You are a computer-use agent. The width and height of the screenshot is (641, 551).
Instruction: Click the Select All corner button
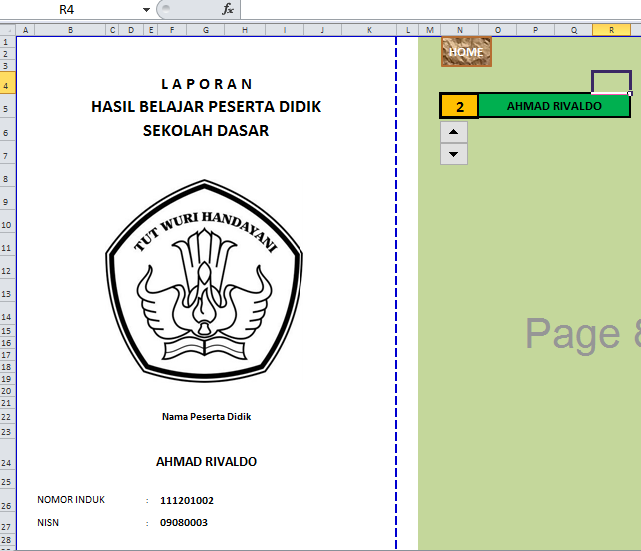pyautogui.click(x=7, y=30)
